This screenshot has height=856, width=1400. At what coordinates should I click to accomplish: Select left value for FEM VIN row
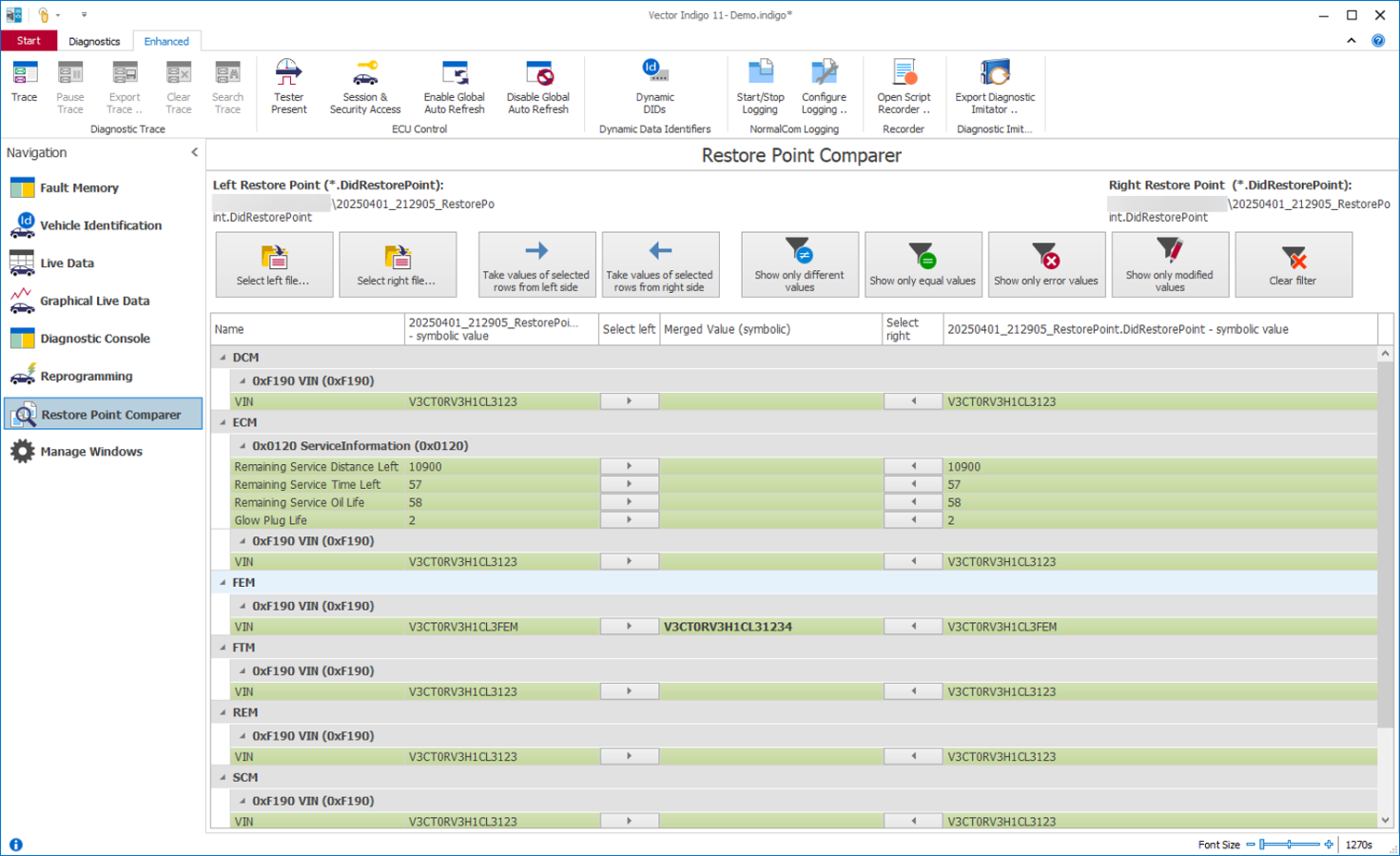pyautogui.click(x=630, y=627)
